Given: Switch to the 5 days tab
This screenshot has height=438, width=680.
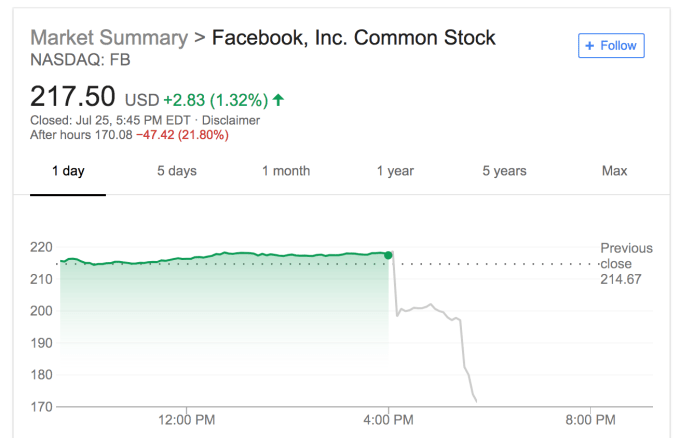Looking at the screenshot, I should (177, 171).
